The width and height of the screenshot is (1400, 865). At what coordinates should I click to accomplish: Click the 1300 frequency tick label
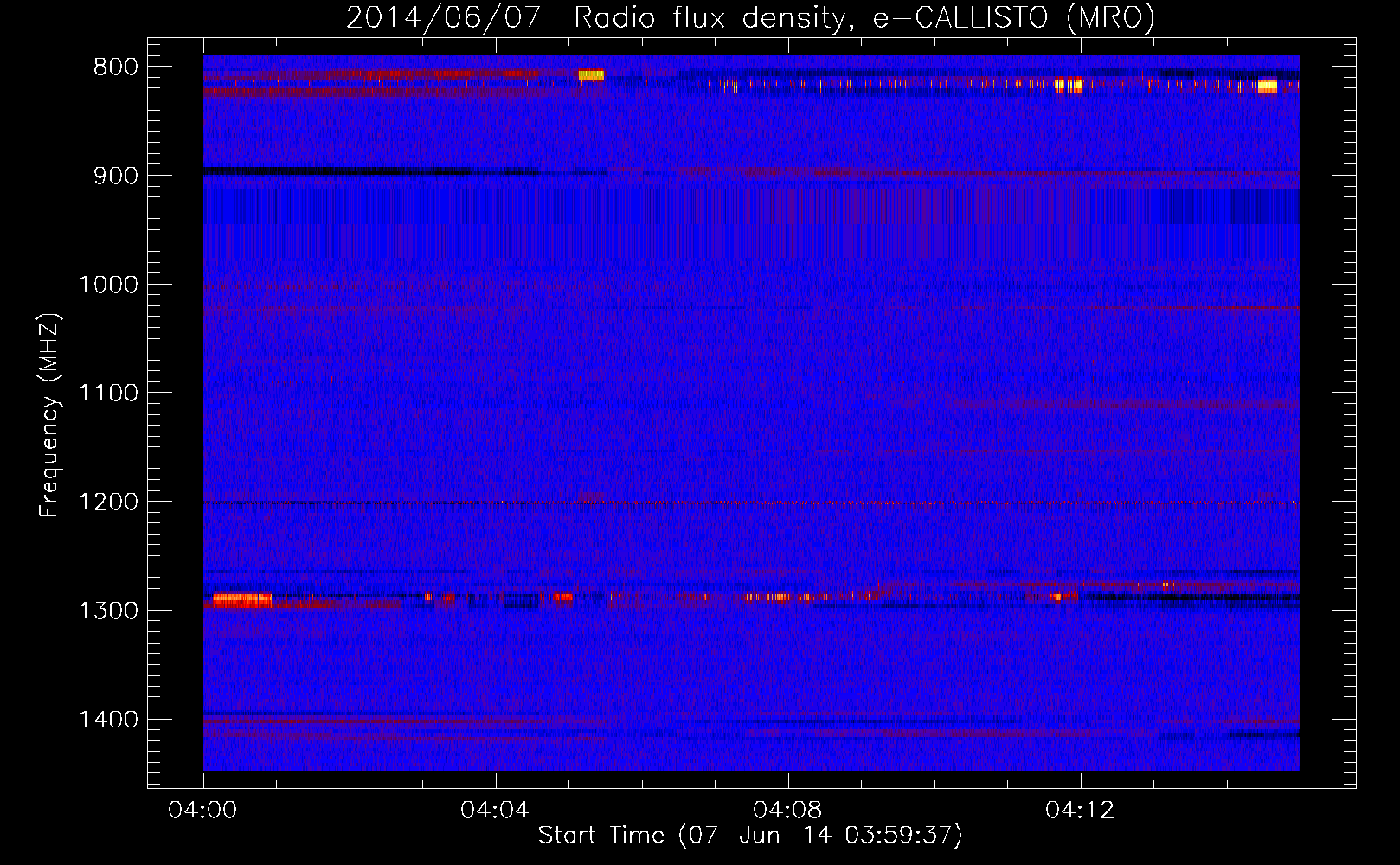[109, 611]
